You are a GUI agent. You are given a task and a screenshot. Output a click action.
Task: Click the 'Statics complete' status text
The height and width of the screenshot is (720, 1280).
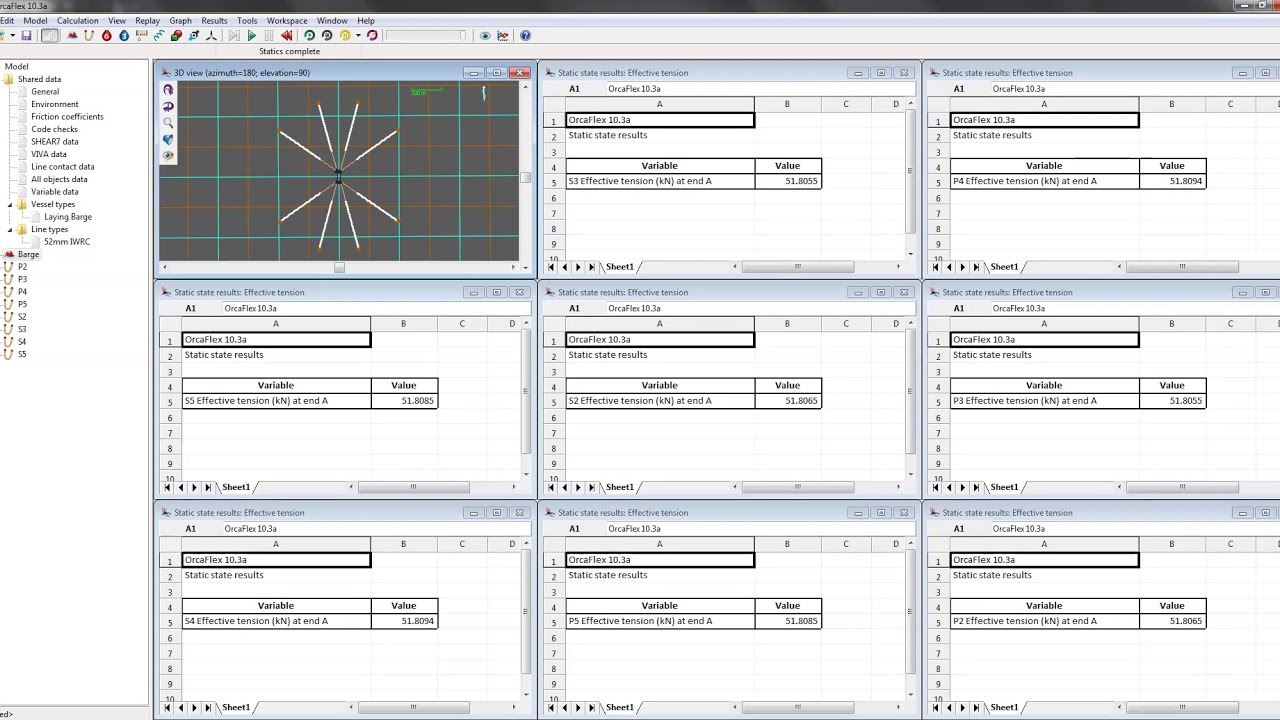point(289,51)
